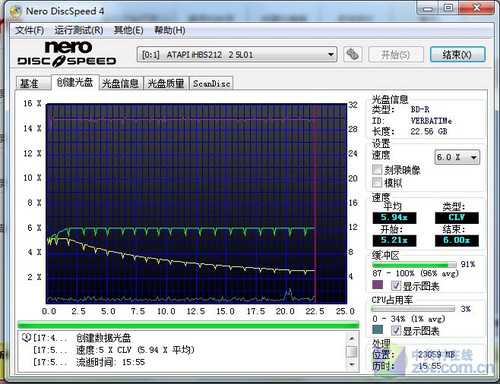Select the 创建光盘 tab
The image size is (500, 384).
click(x=75, y=82)
